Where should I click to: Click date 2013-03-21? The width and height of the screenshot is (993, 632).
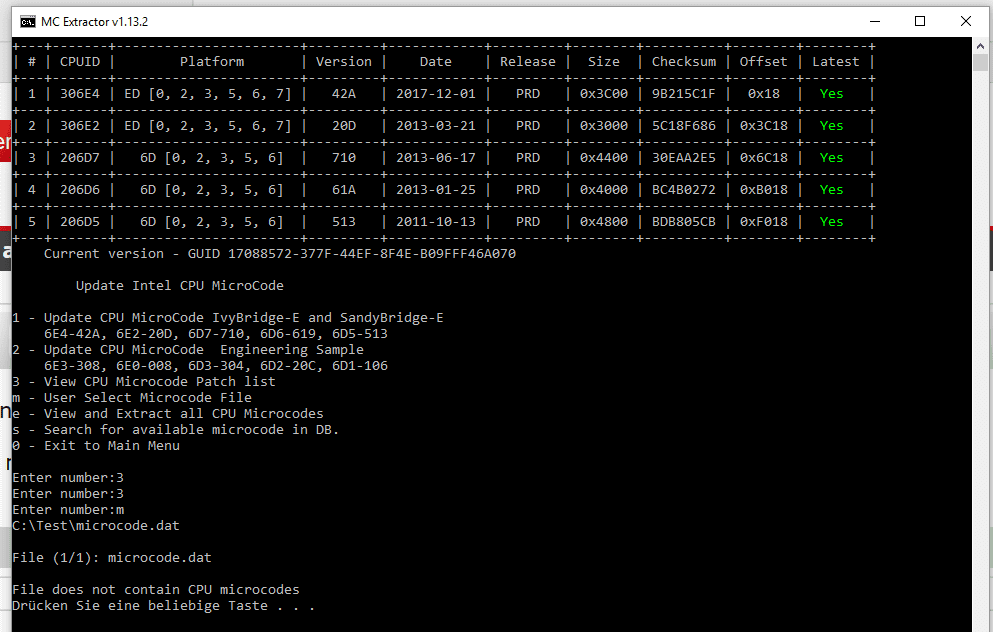pos(436,125)
